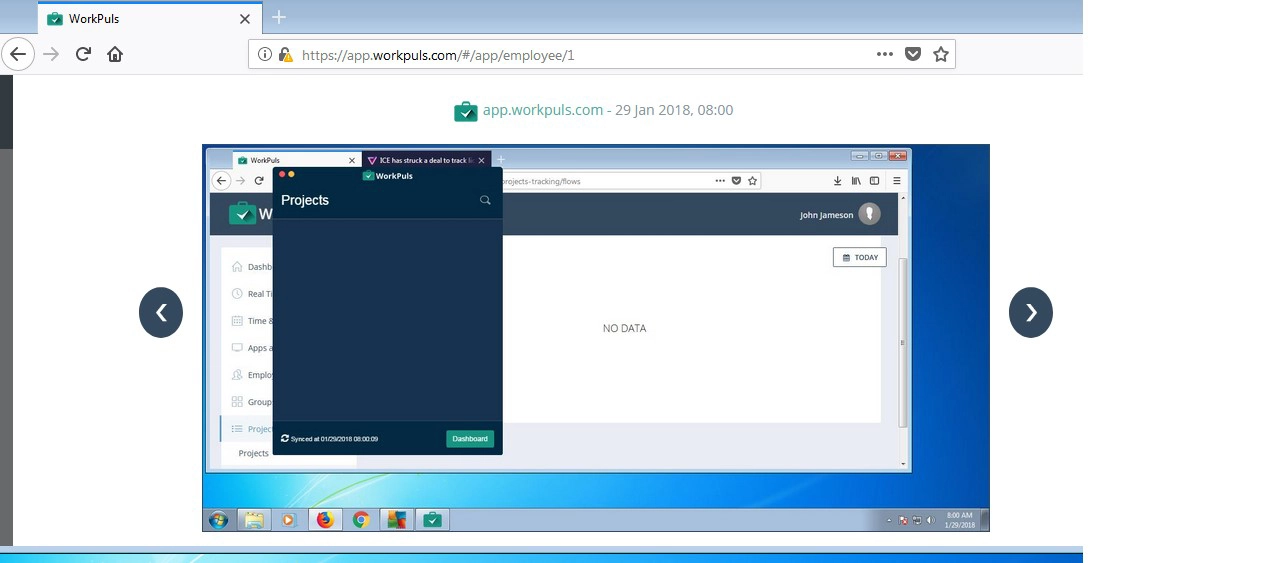
Task: Click the WorkPuls briefcase icon beside the link
Action: [465, 111]
